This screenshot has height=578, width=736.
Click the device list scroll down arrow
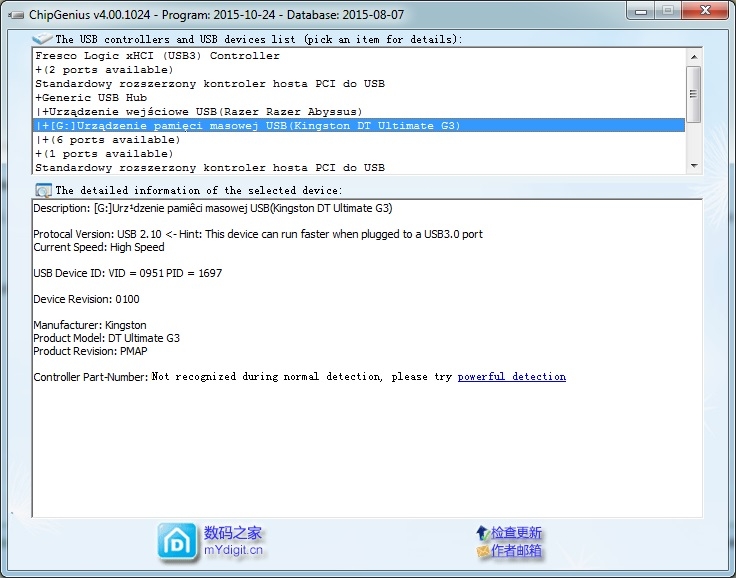pyautogui.click(x=694, y=166)
